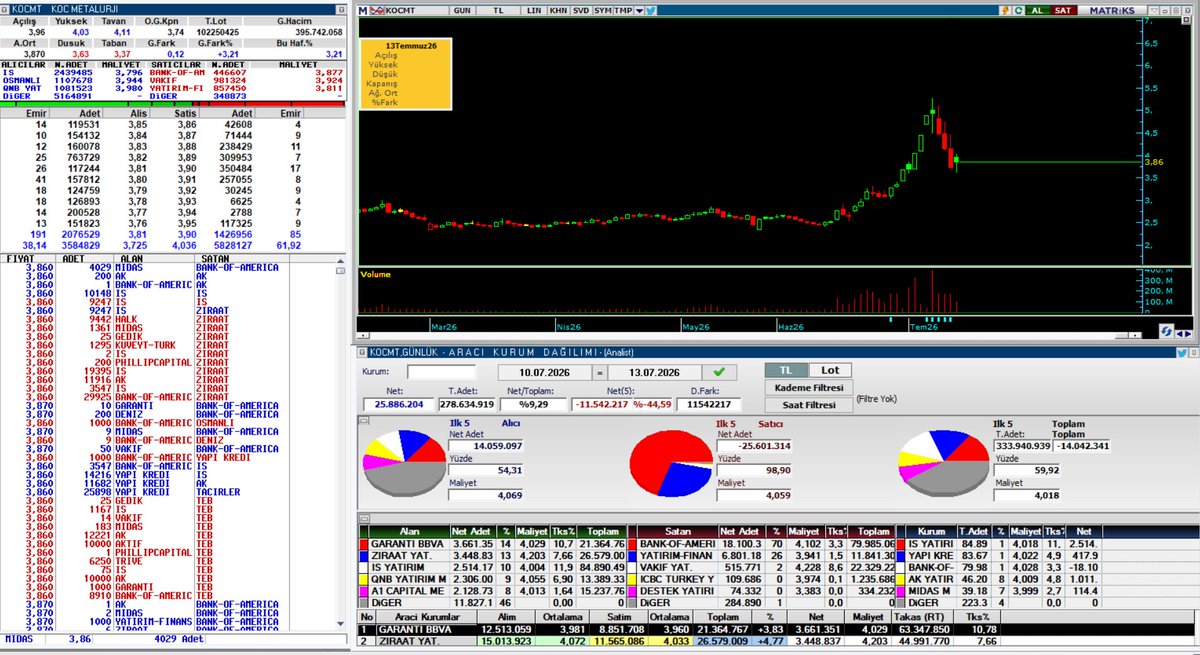Open dropdown arrow next to TMP
The width and height of the screenshot is (1200, 655).
click(638, 10)
